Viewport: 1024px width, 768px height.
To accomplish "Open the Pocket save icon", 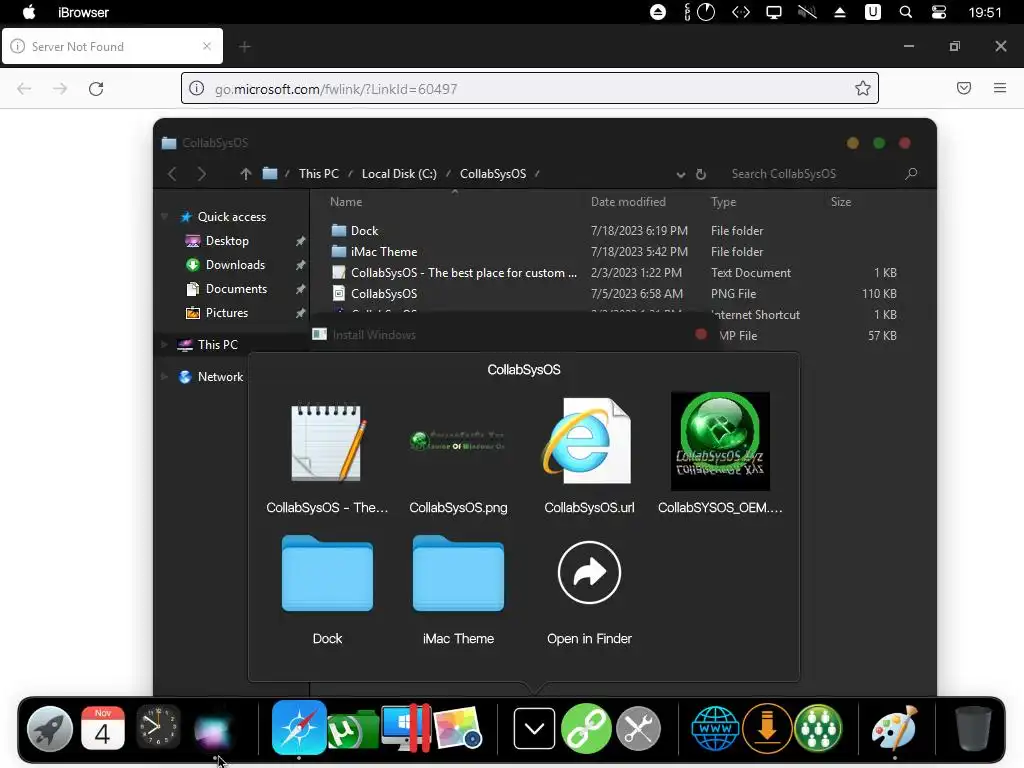I will pos(964,88).
